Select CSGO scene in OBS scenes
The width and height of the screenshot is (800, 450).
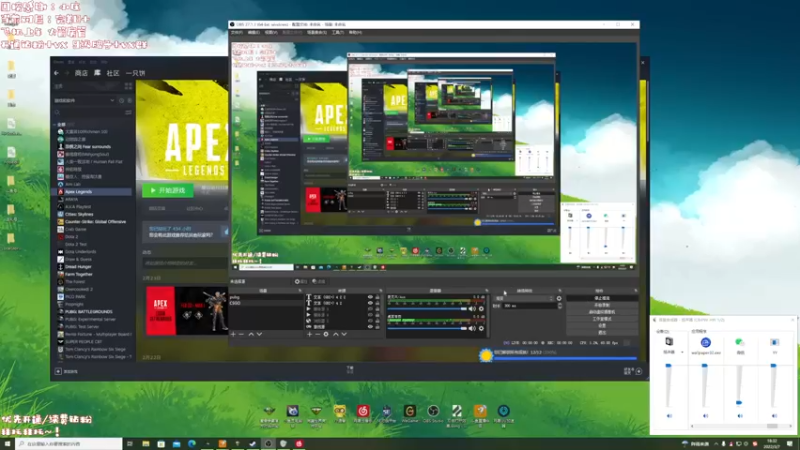click(x=266, y=303)
